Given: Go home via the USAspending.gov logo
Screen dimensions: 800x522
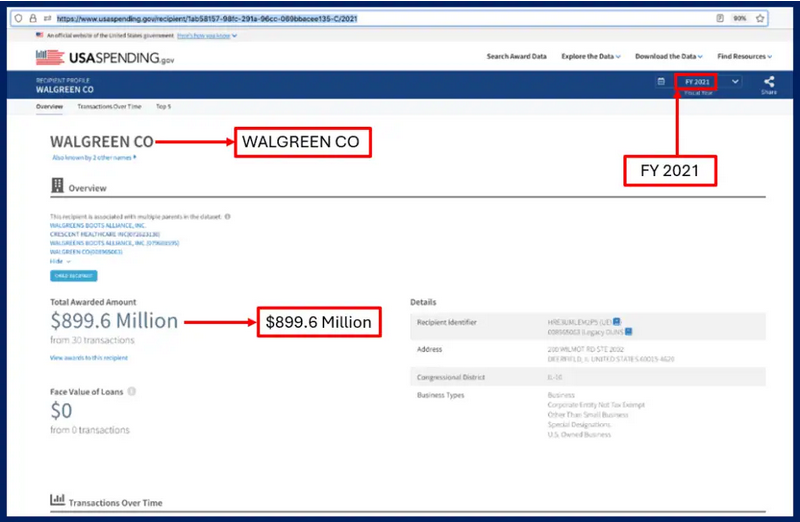Looking at the screenshot, I should (x=105, y=57).
